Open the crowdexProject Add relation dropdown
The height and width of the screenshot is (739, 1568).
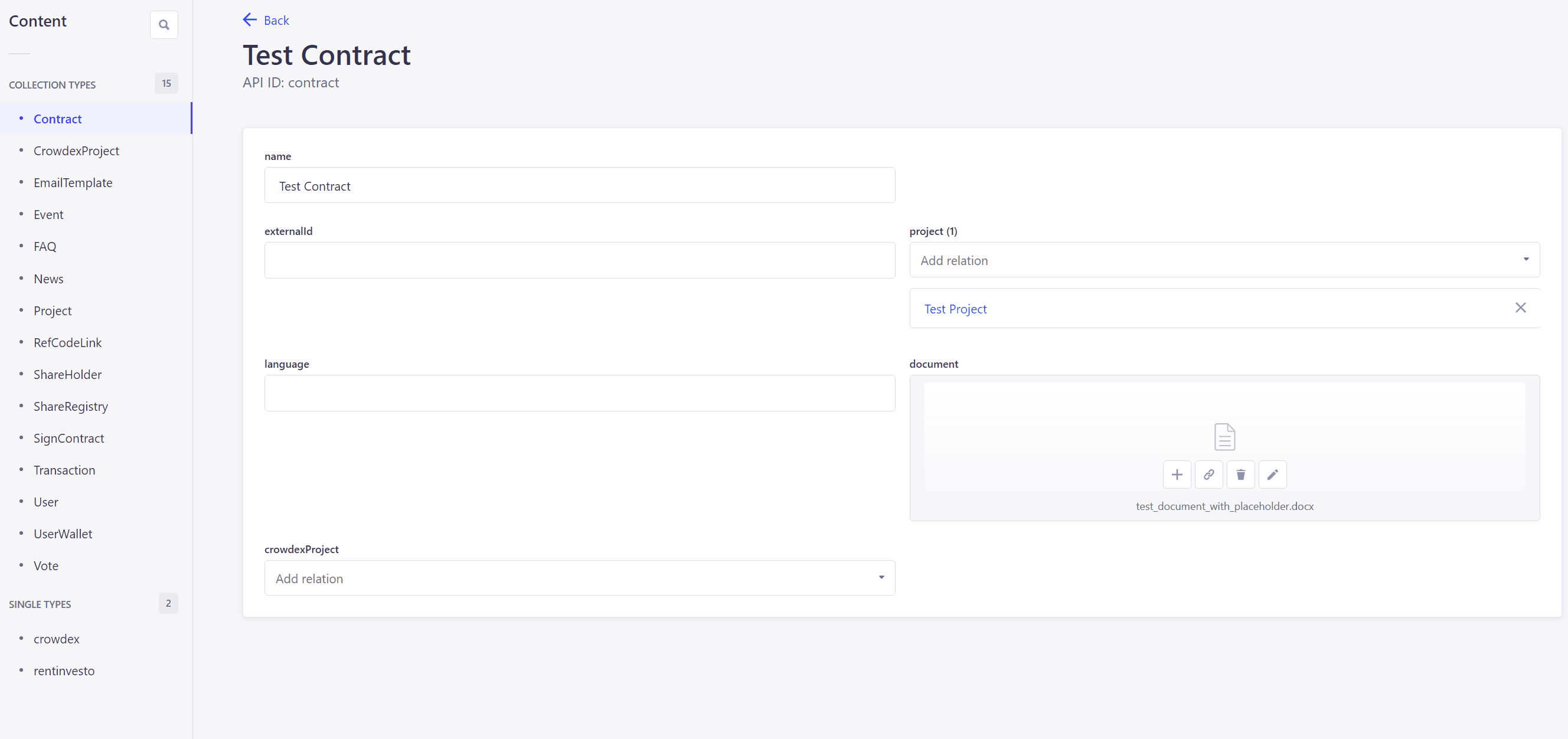pyautogui.click(x=579, y=578)
